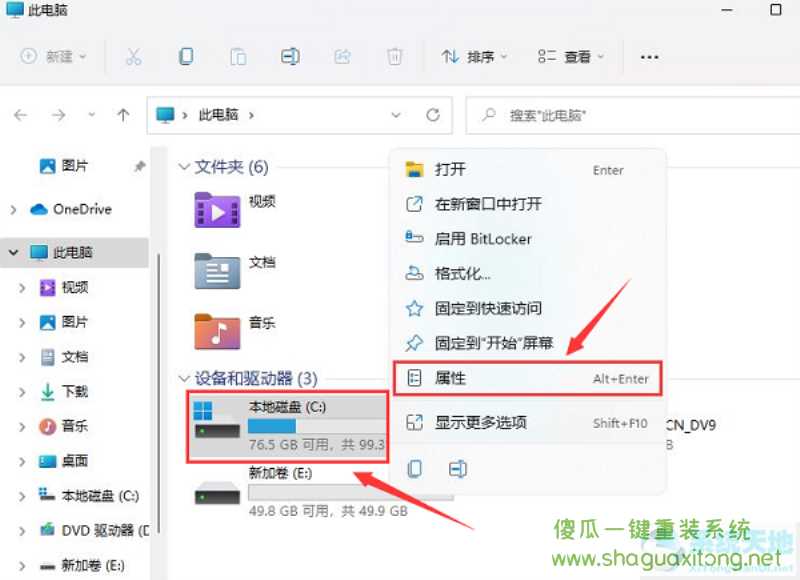Open the Music folder icon in main pane
This screenshot has width=800, height=580.
coord(217,331)
